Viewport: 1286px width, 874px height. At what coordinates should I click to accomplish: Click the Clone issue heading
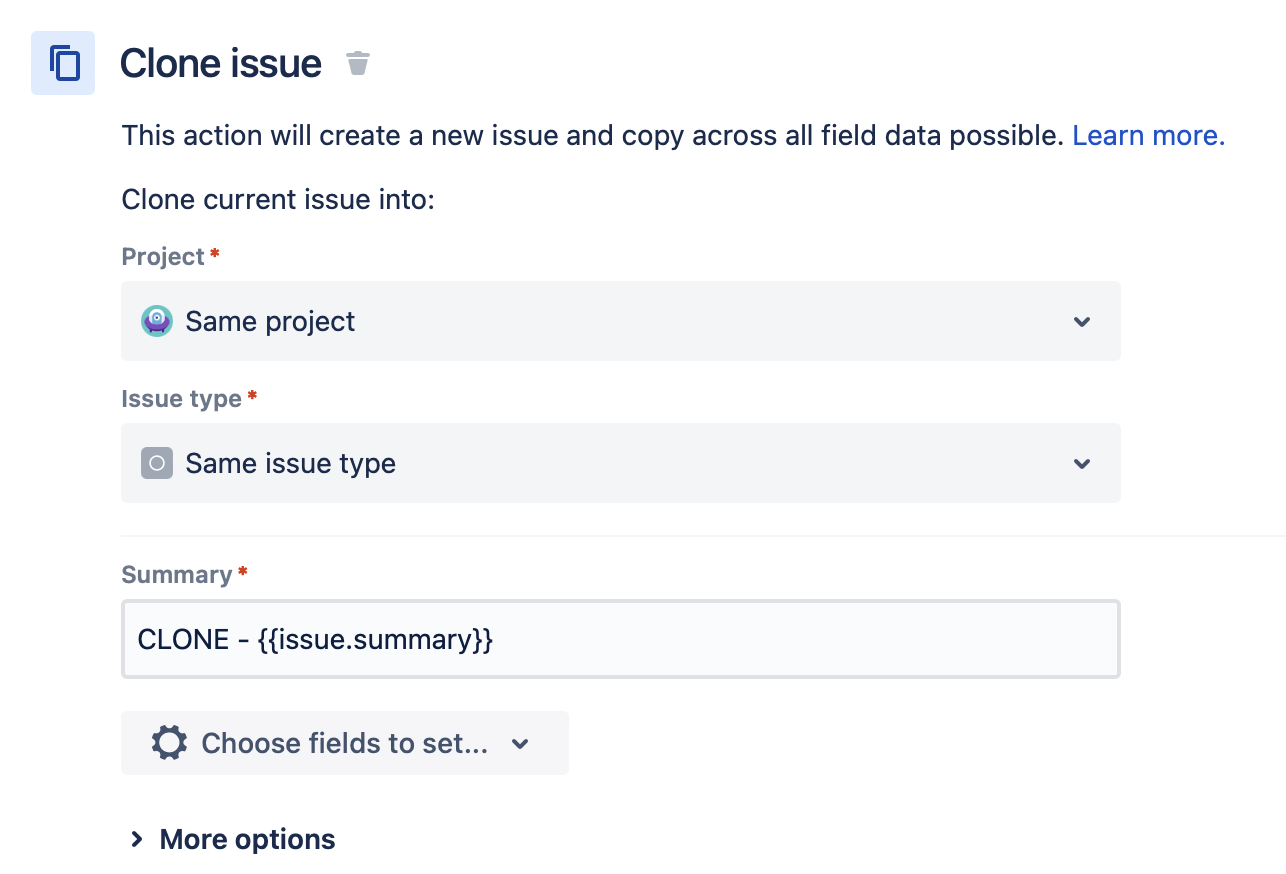[221, 63]
